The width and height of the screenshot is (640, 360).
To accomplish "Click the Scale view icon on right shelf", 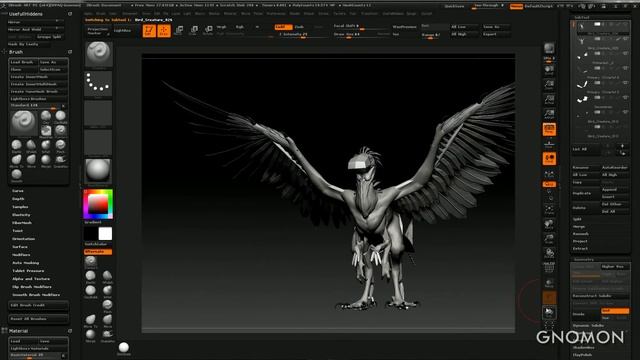I will [549, 238].
